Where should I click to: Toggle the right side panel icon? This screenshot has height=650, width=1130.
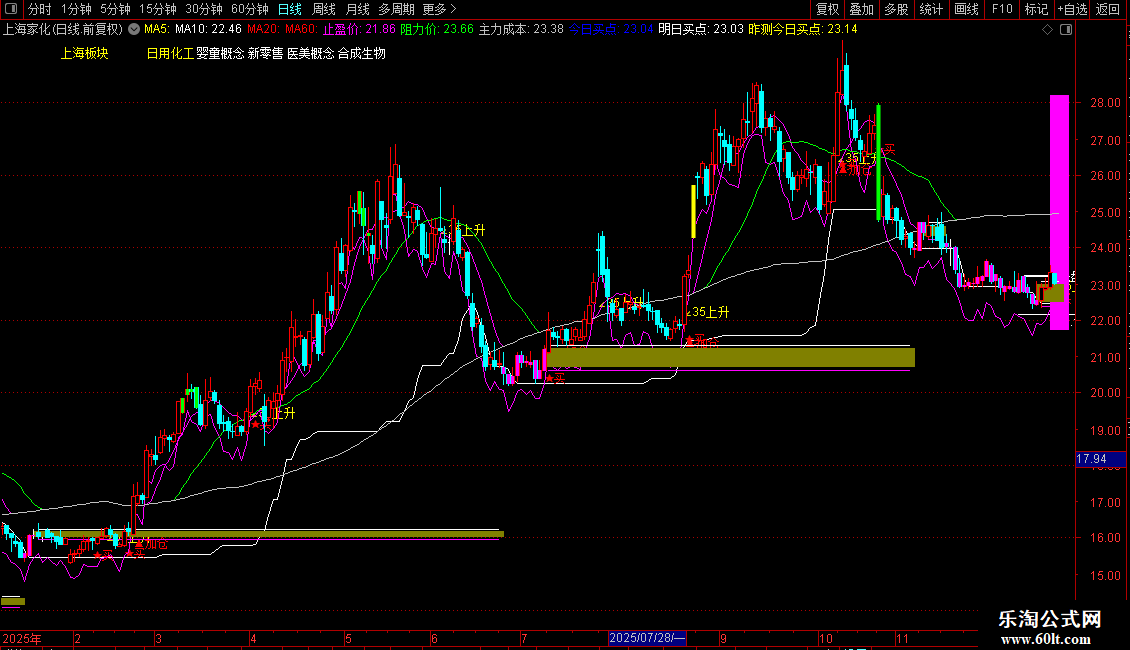tap(1066, 30)
